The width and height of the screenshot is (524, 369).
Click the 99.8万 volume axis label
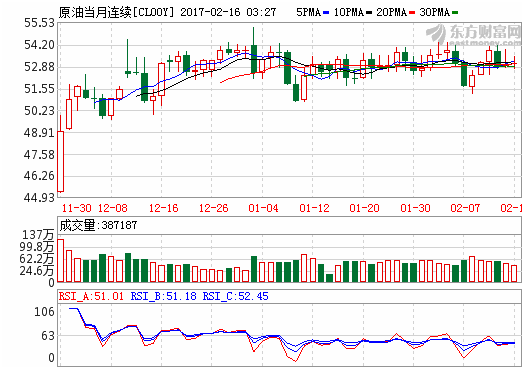37,247
